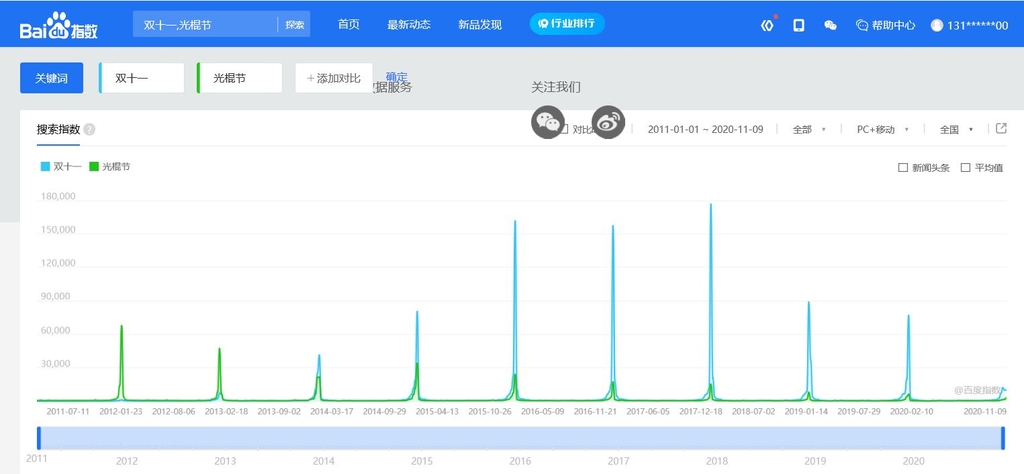Open the 帮助中心 help center
The width and height of the screenshot is (1024, 474).
[886, 25]
